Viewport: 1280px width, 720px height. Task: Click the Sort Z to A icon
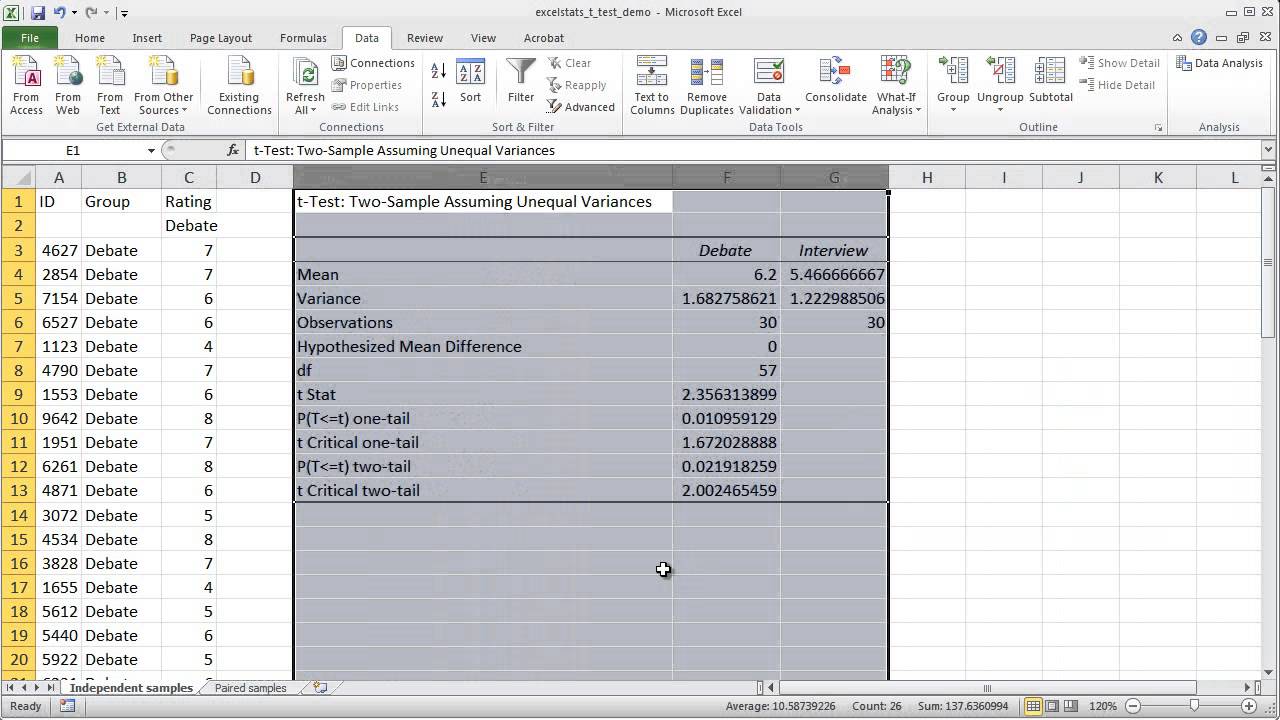[x=438, y=99]
